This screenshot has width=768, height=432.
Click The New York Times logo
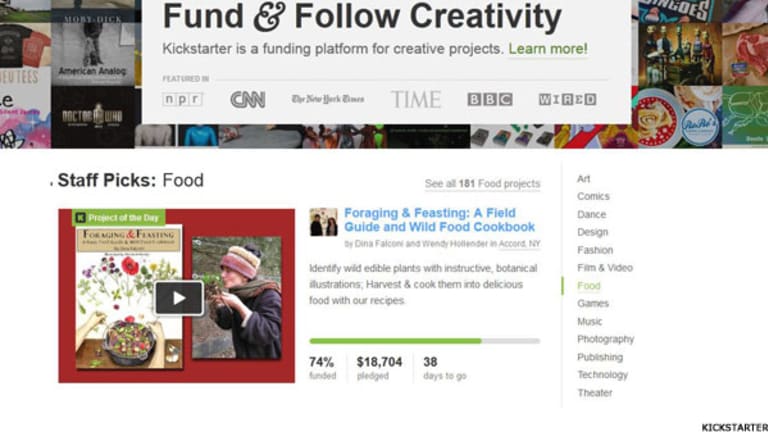point(328,99)
